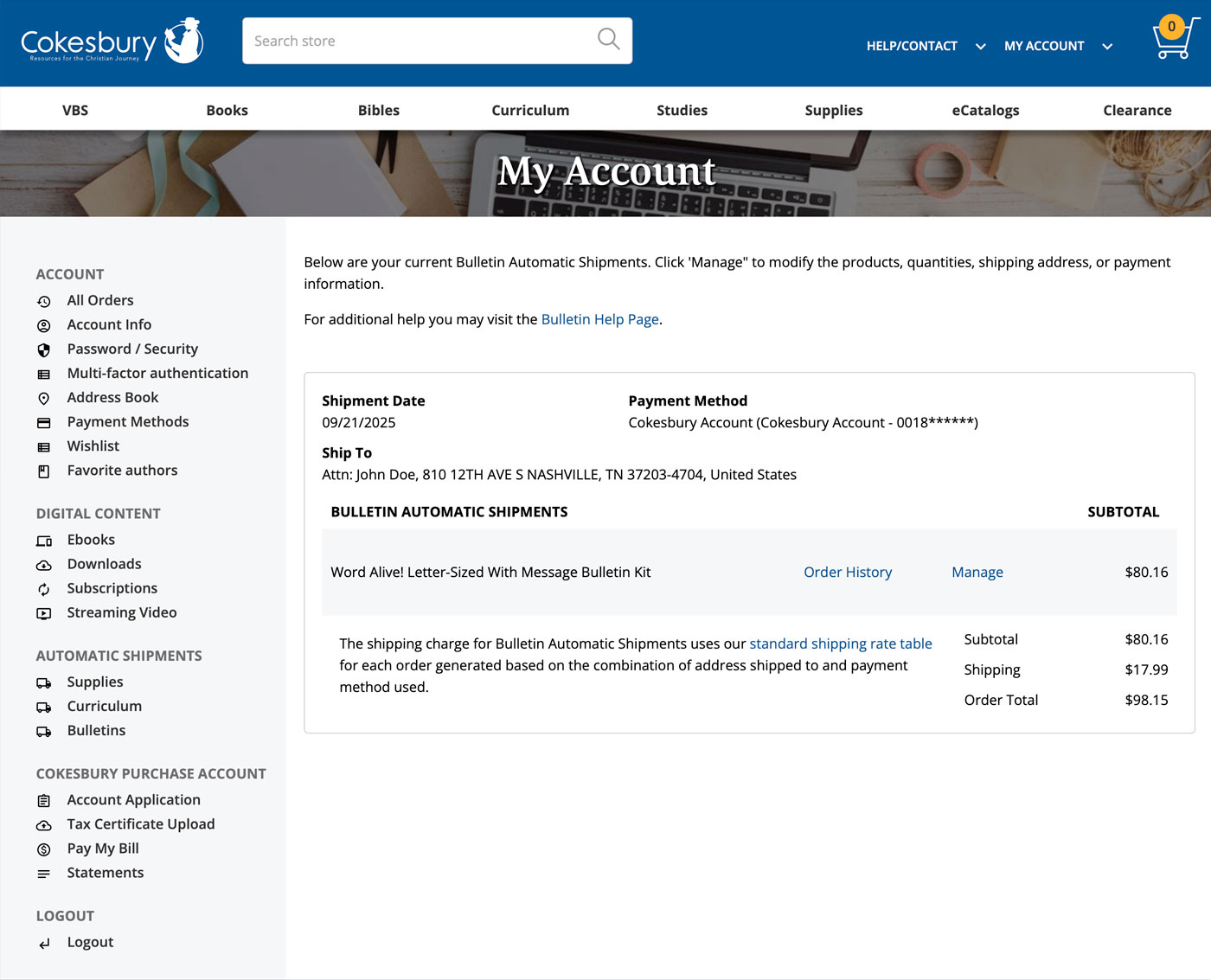View Order History for bulletin kit
1211x980 pixels.
pyautogui.click(x=847, y=572)
